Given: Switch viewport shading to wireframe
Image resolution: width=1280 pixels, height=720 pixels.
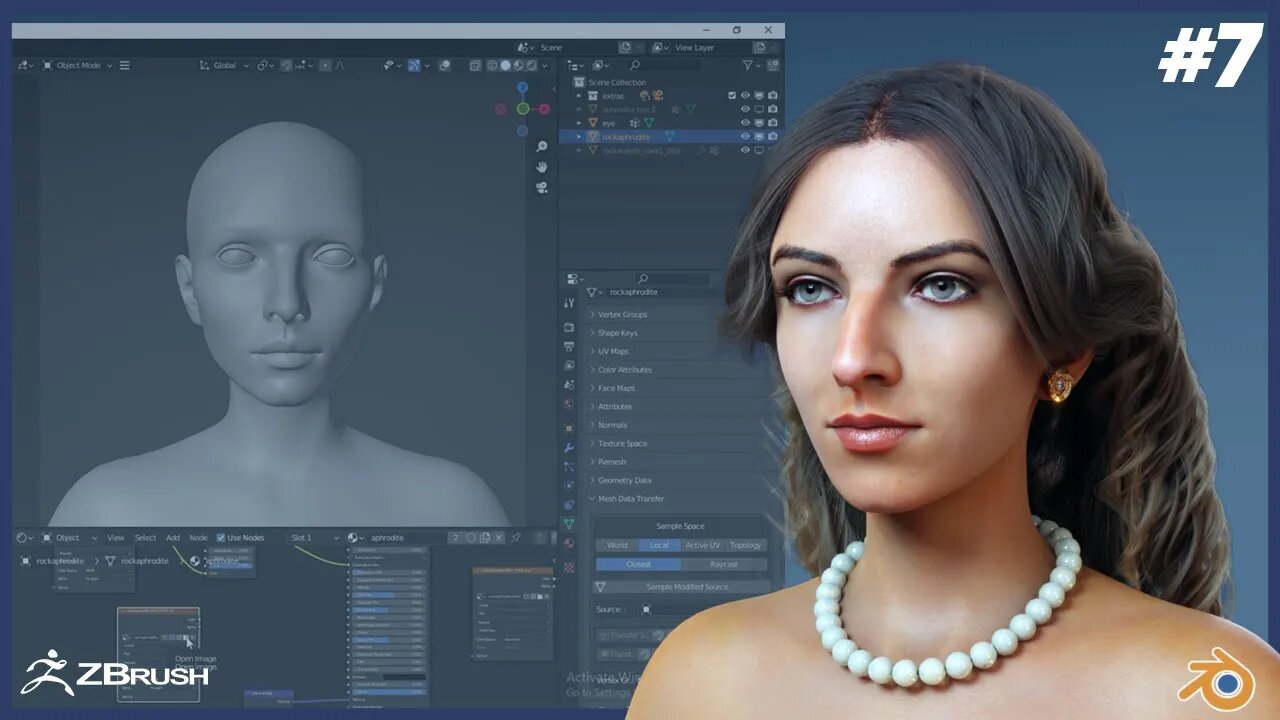Looking at the screenshot, I should (x=492, y=65).
